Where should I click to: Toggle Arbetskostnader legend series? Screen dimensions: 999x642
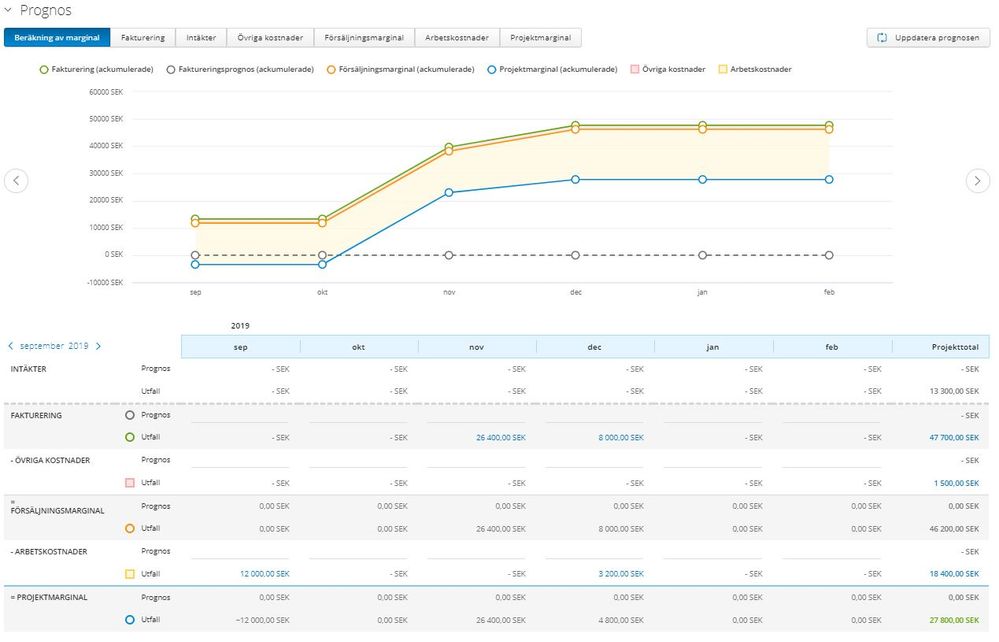(755, 69)
